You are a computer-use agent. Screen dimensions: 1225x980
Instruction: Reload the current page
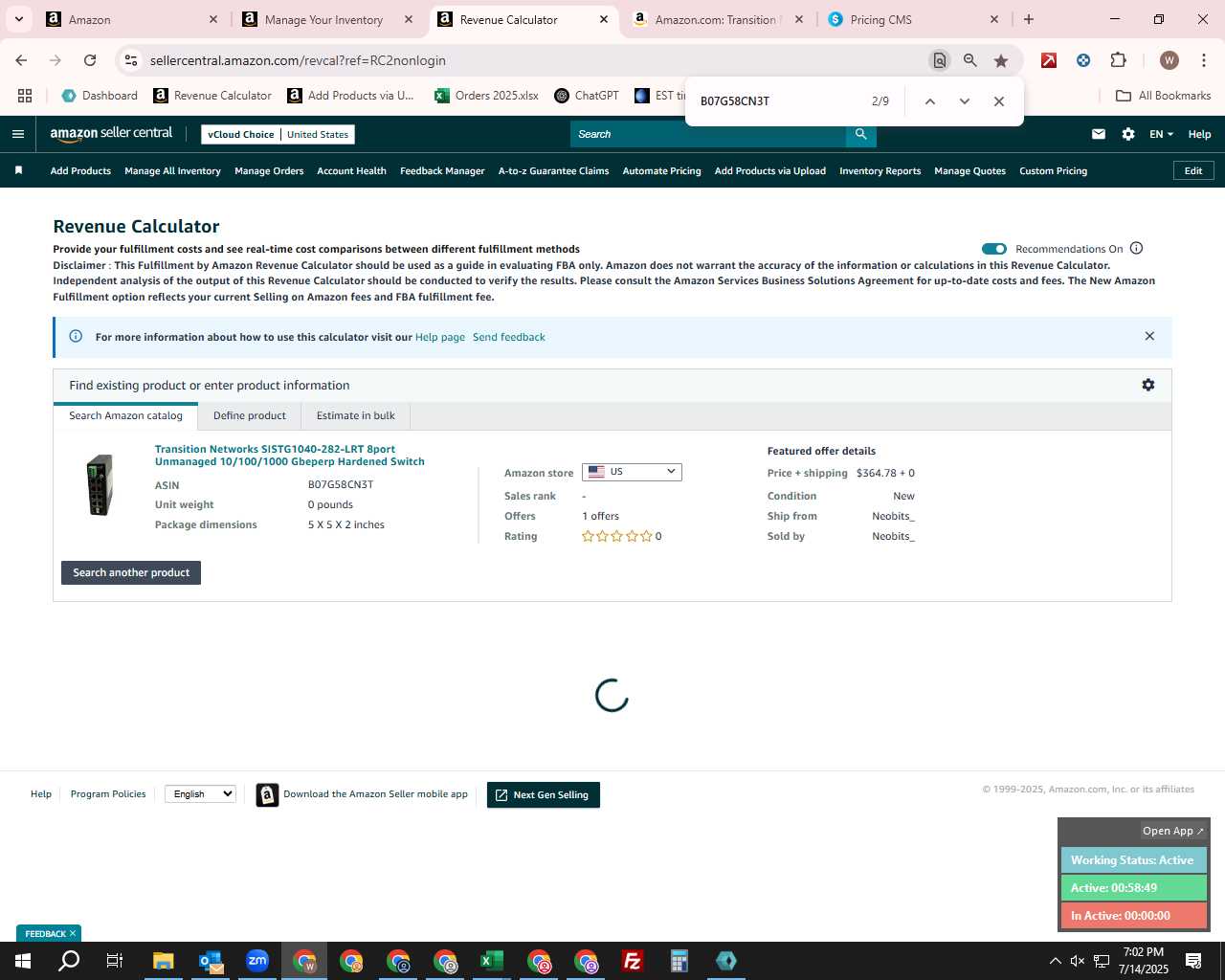tap(90, 60)
